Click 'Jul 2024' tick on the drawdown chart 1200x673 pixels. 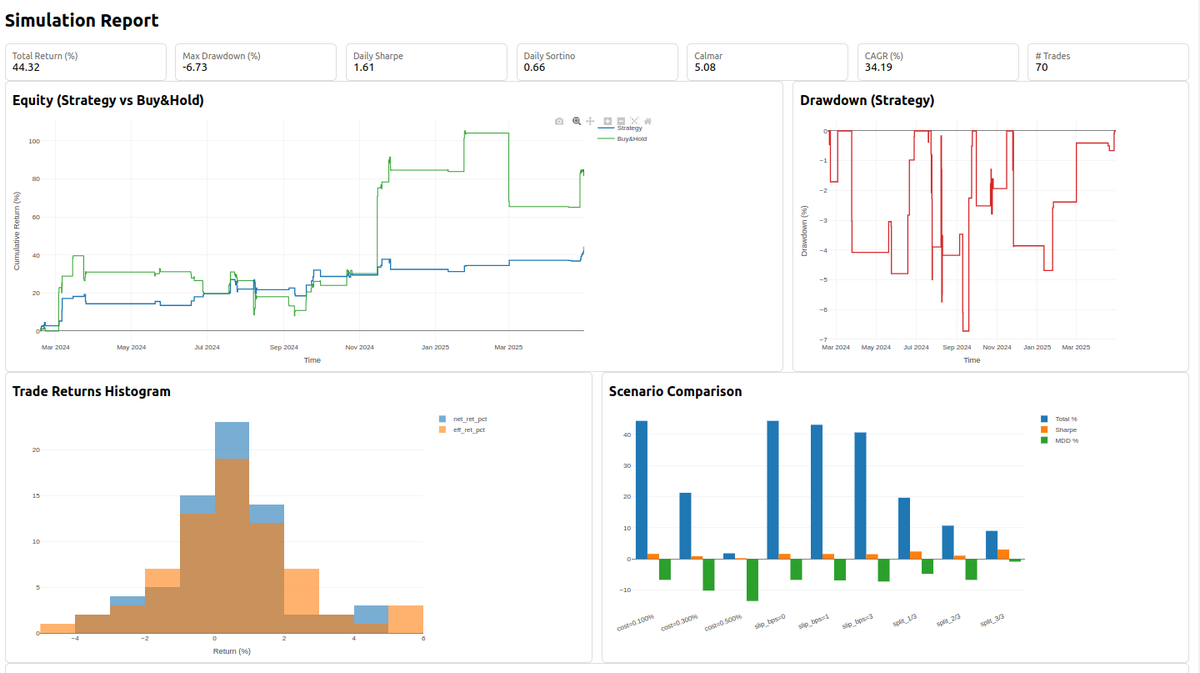[x=916, y=347]
